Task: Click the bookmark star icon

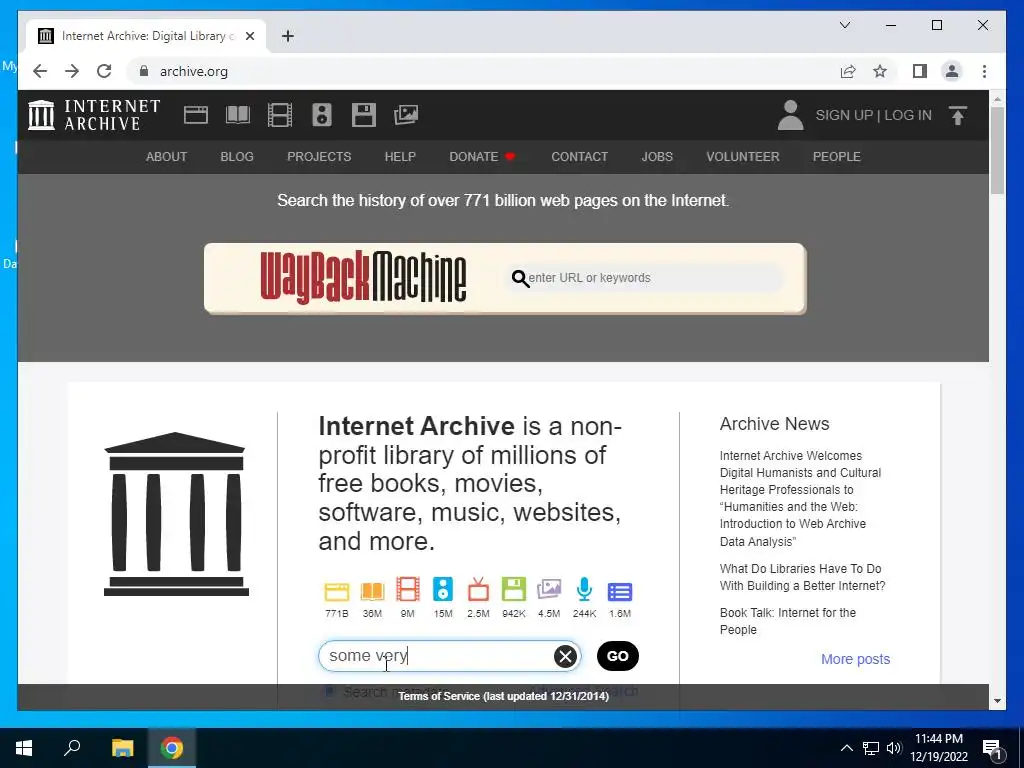Action: point(880,71)
